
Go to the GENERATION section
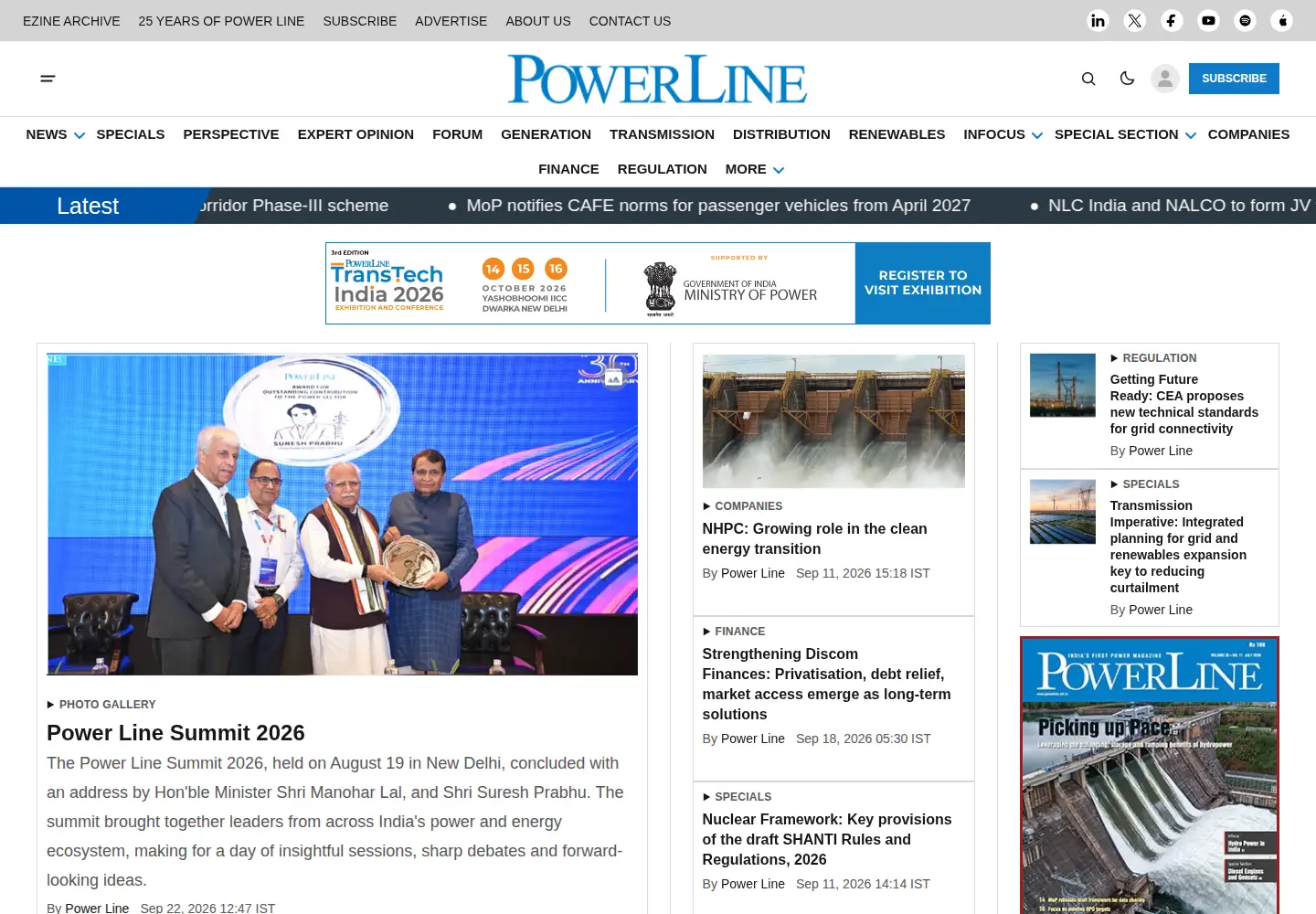point(546,134)
